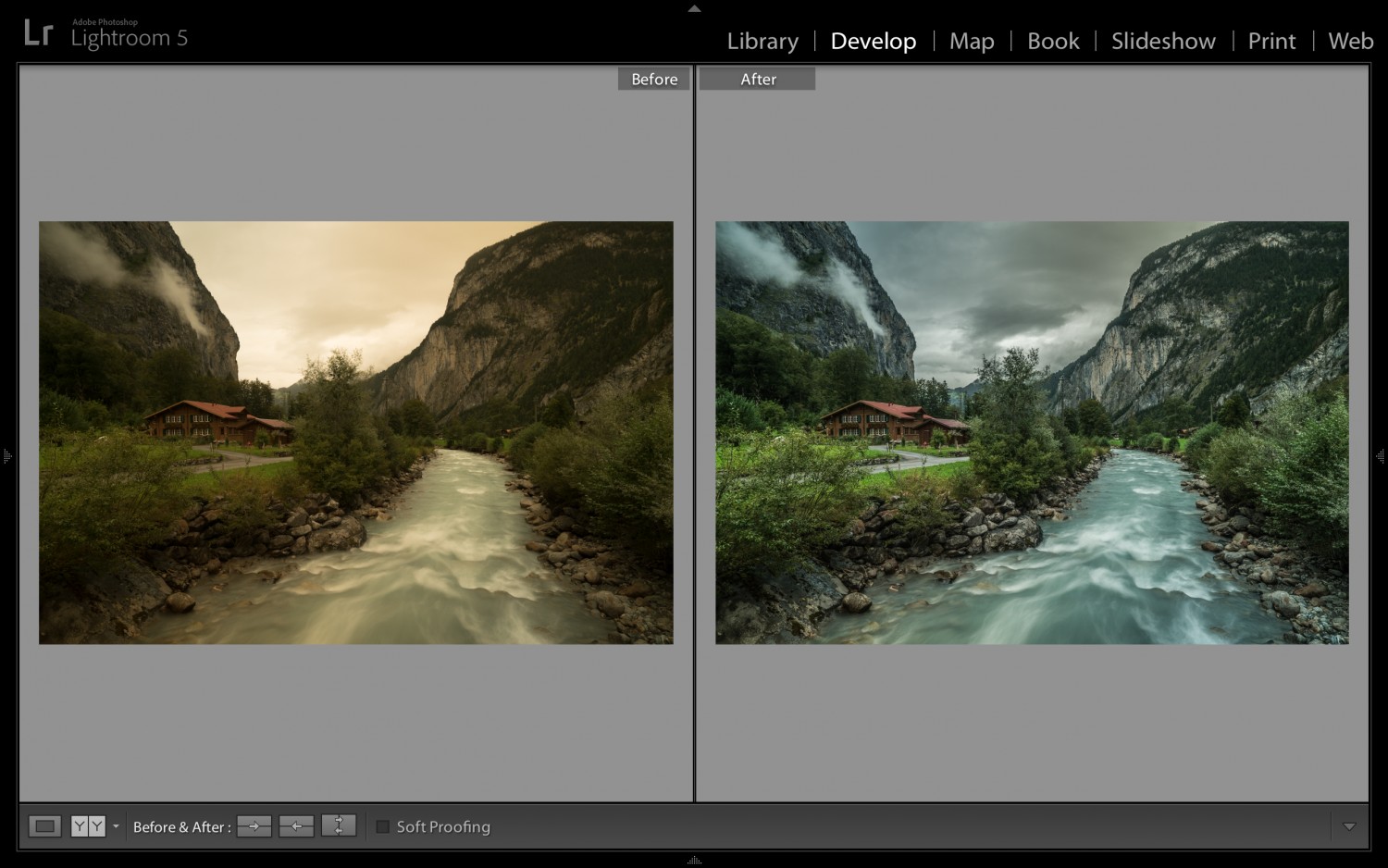The height and width of the screenshot is (868, 1388).
Task: Toggle Before/After YY view button
Action: coord(88,826)
